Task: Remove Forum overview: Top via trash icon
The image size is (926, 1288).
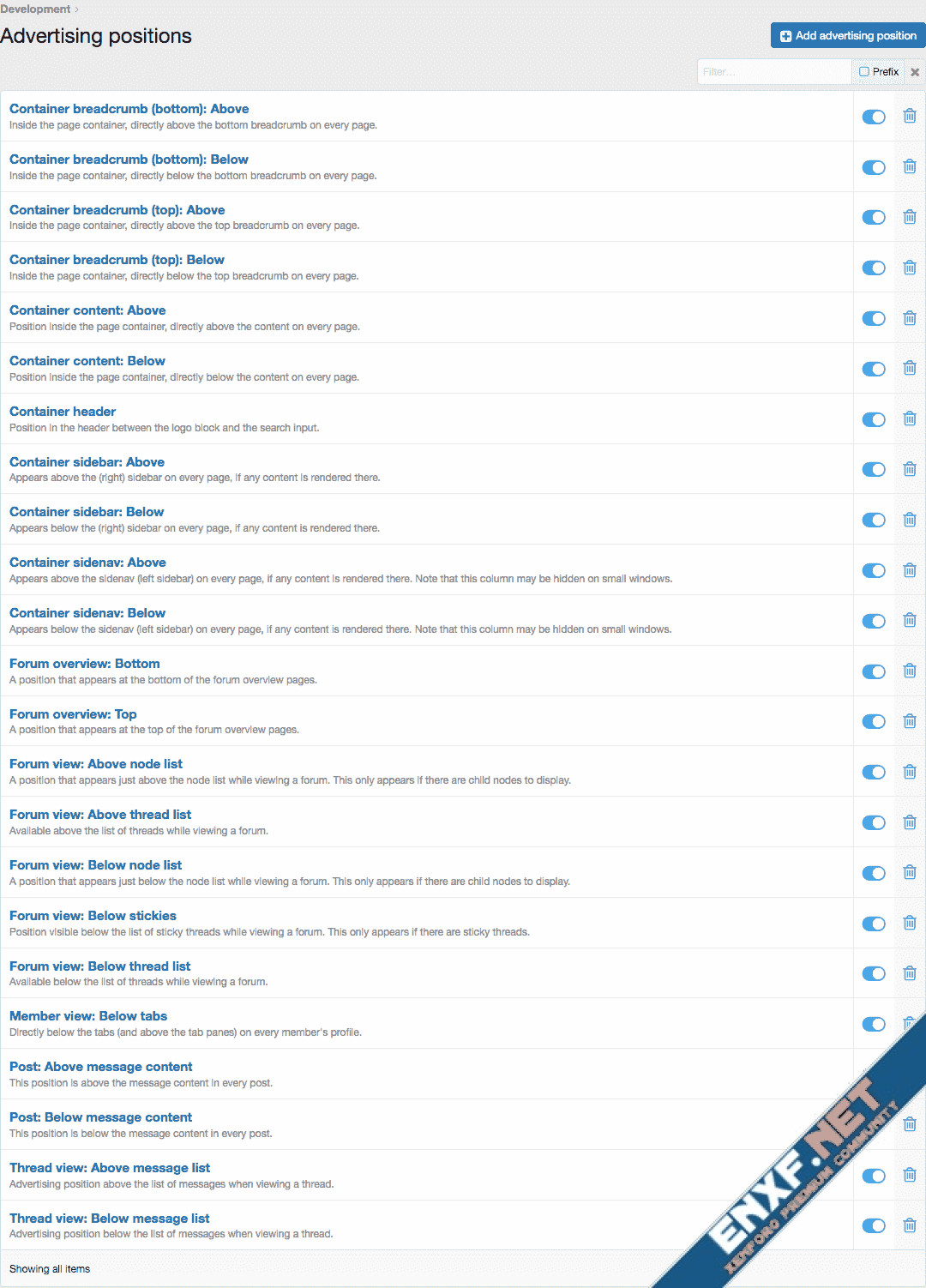Action: pyautogui.click(x=910, y=721)
